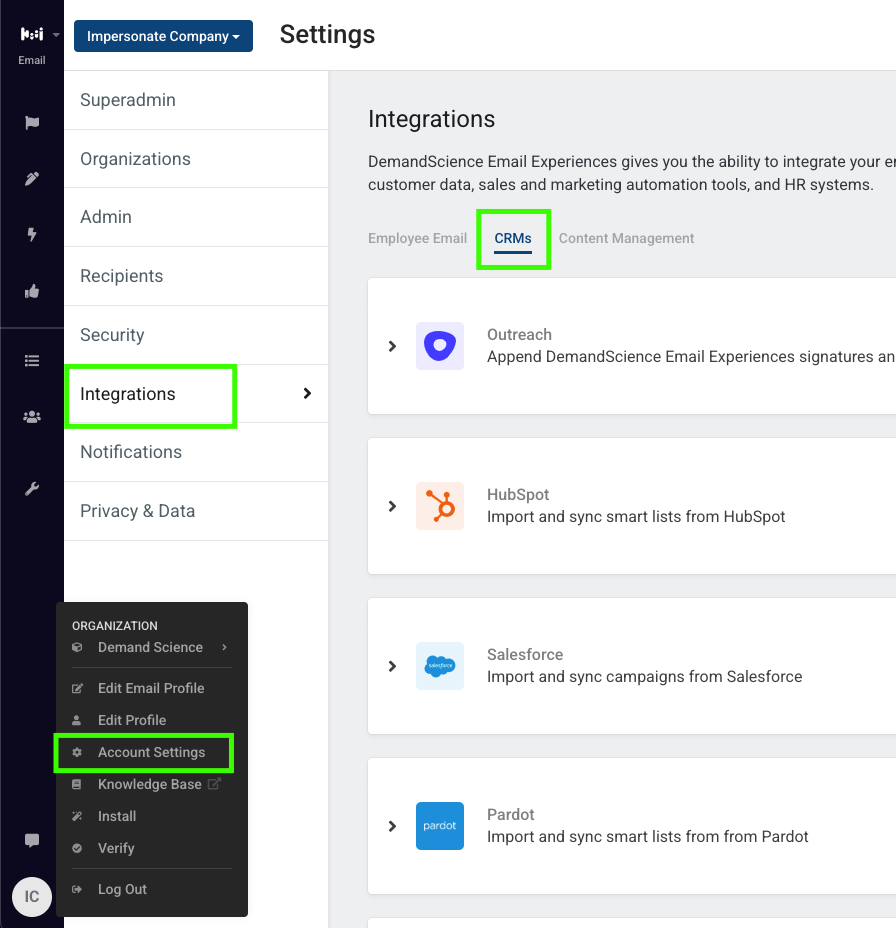Expand Demand Science organization submenu arrow
896x928 pixels.
click(x=224, y=647)
